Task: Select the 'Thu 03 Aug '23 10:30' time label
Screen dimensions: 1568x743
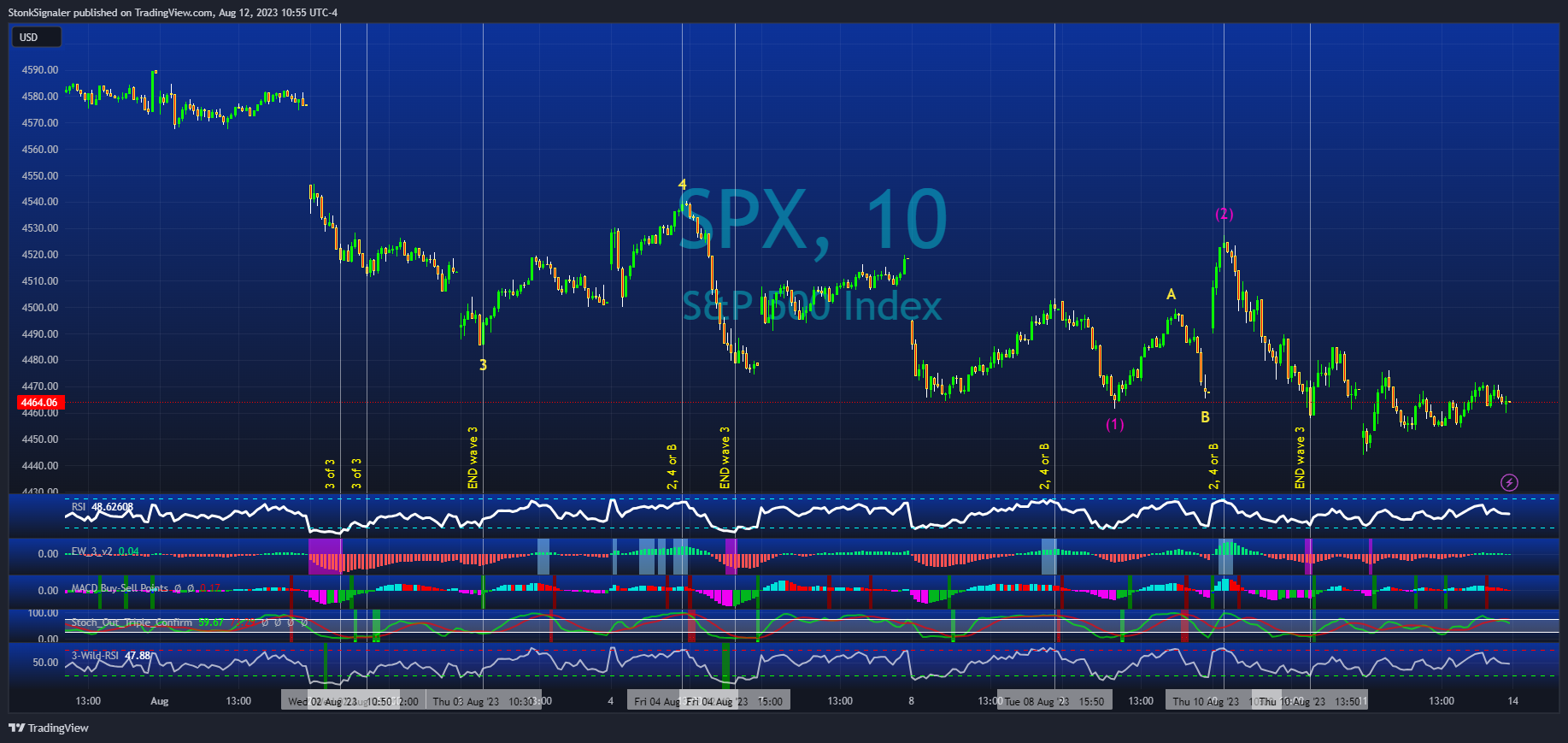Action: 483,701
